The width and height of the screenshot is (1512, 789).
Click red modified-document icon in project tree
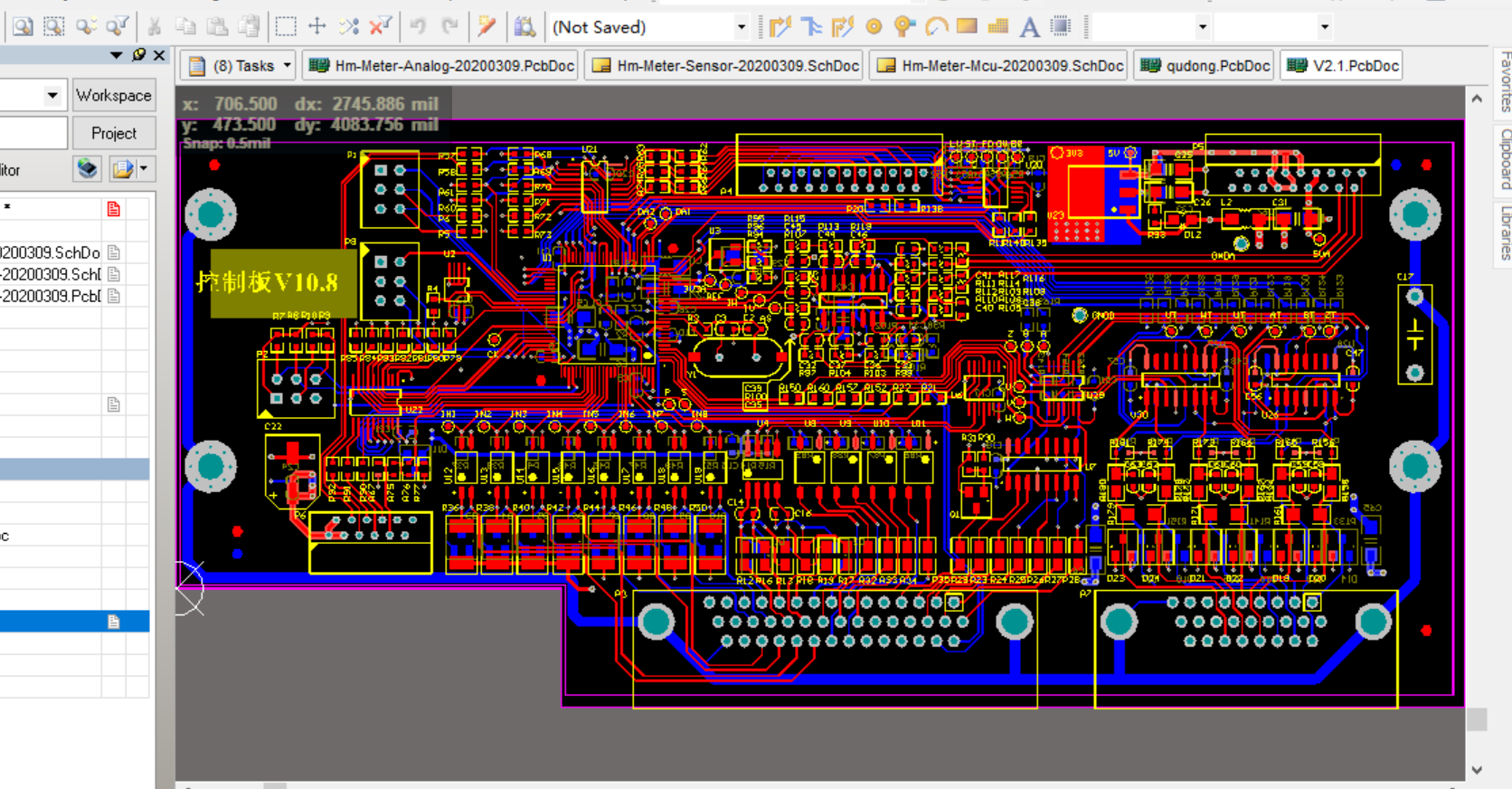point(114,209)
